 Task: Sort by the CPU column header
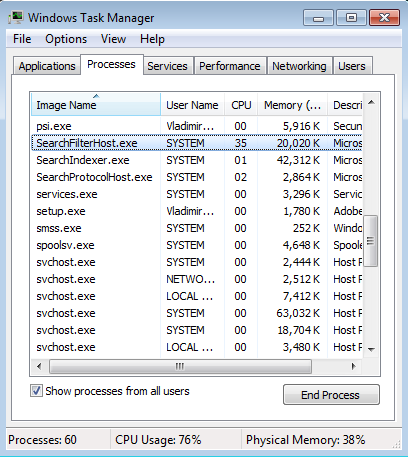[241, 105]
